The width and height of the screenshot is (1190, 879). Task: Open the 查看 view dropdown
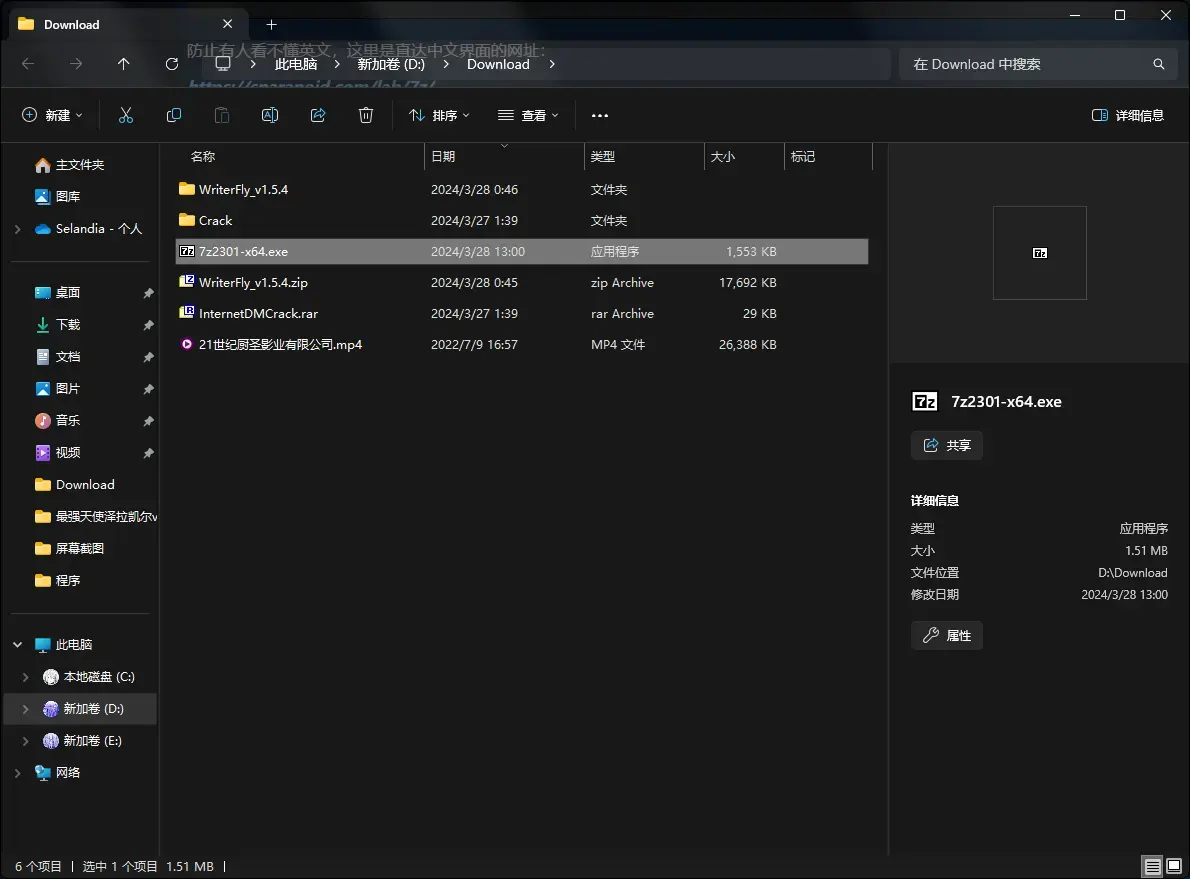[528, 115]
